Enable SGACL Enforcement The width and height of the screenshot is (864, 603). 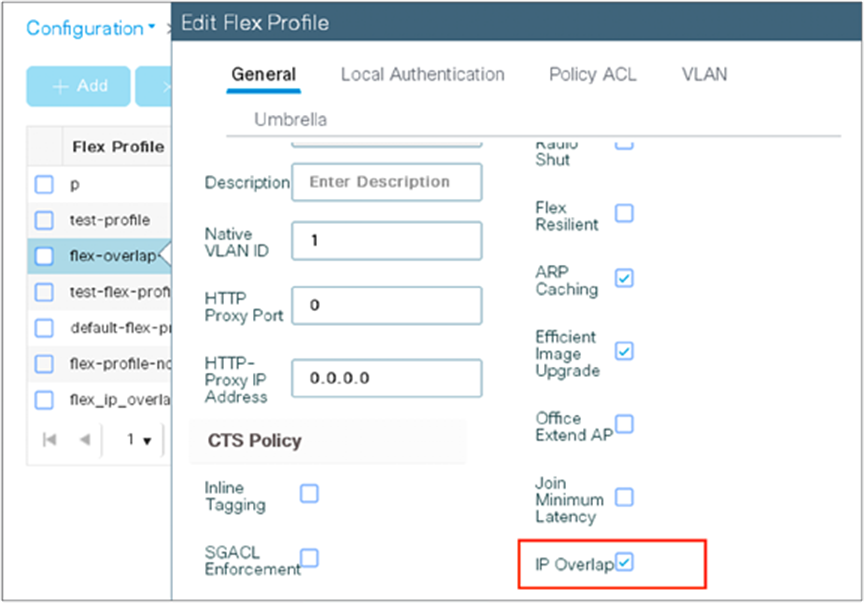tap(309, 558)
